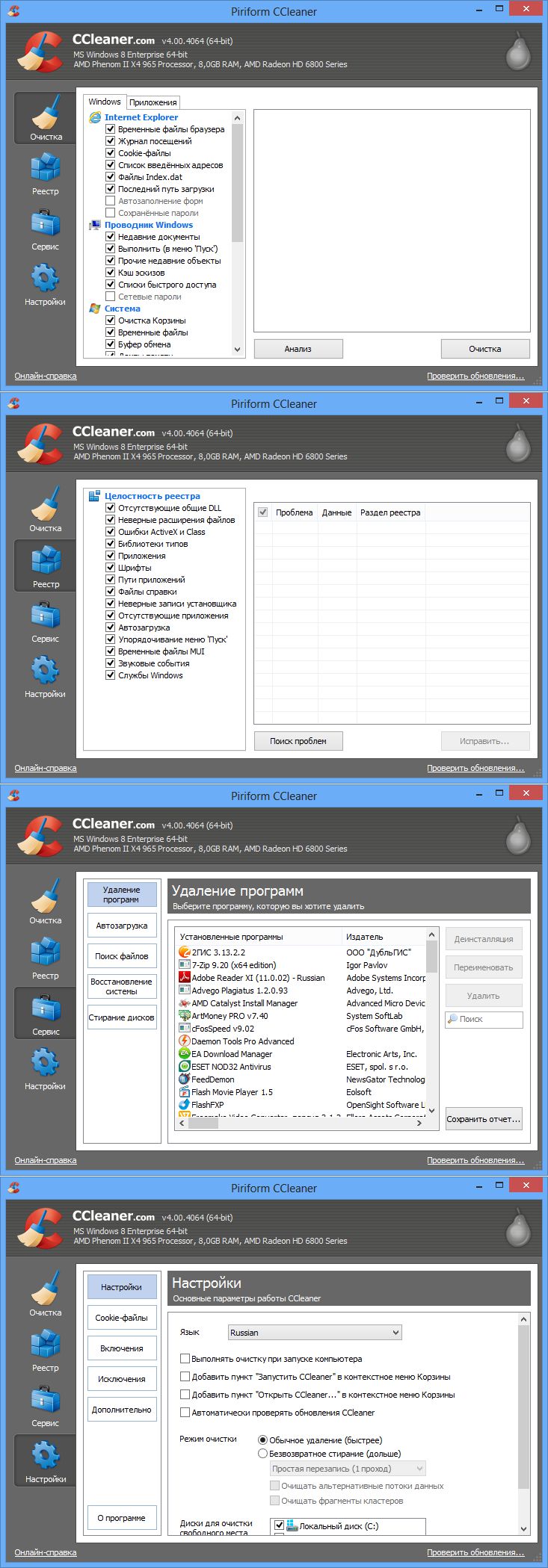Enable Автозаполнение форм checkbox
The width and height of the screenshot is (548, 1568).
111,201
